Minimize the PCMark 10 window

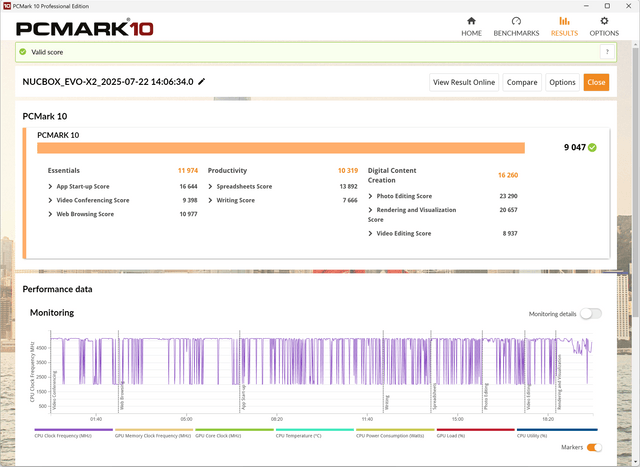[586, 6]
